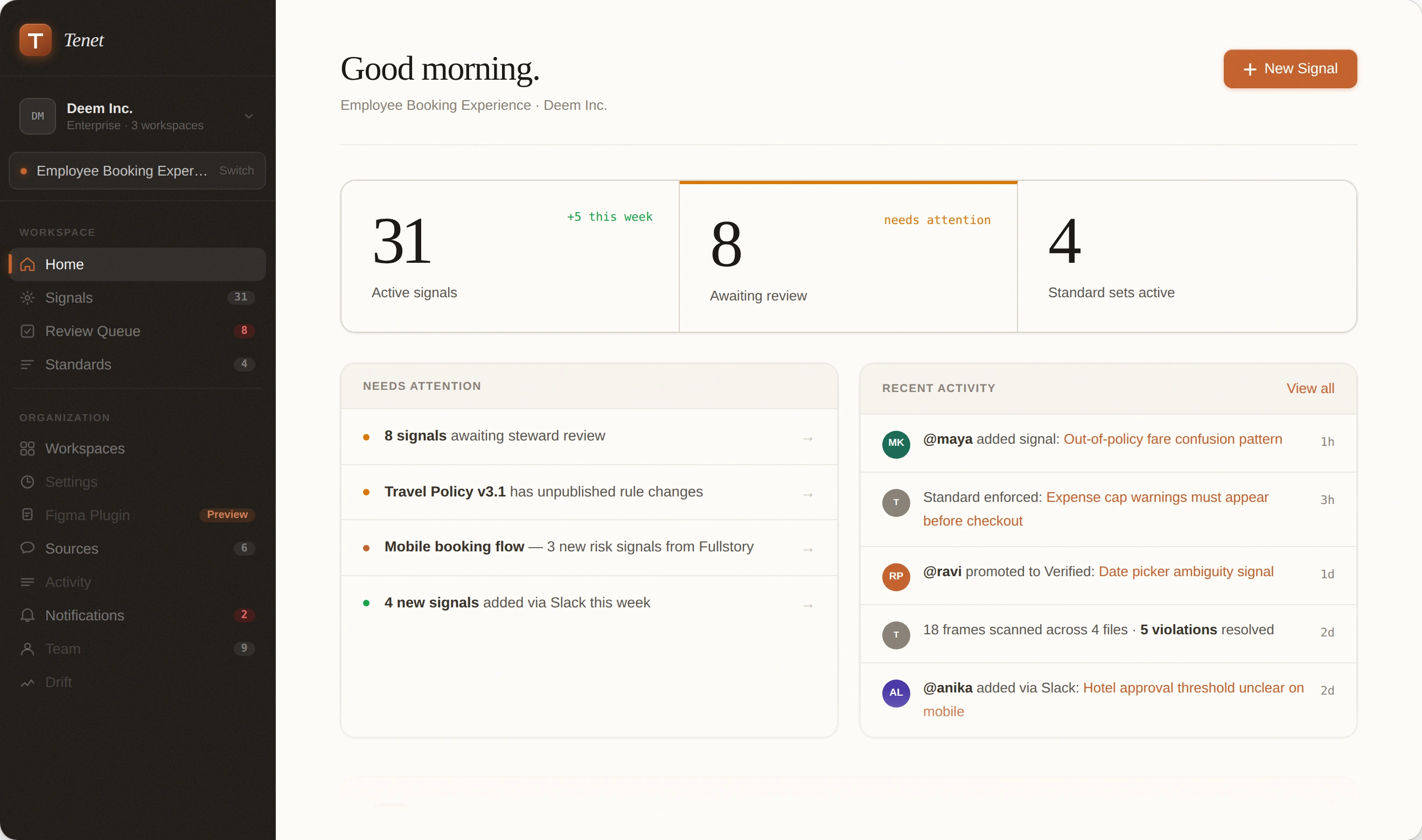Click the Notifications bell icon
Viewport: 1422px width, 840px height.
[x=27, y=615]
